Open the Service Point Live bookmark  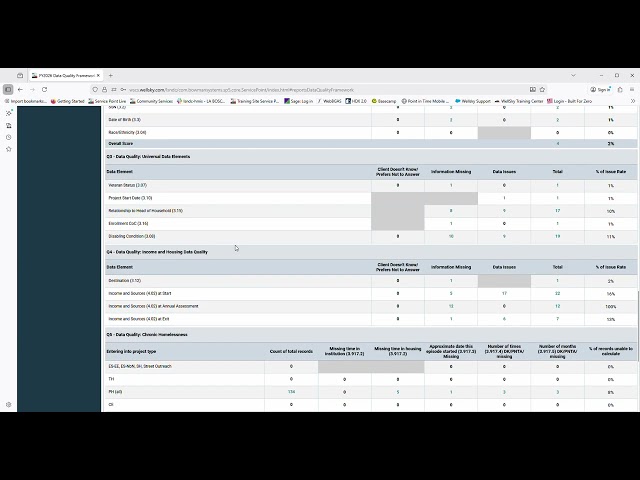(x=107, y=101)
